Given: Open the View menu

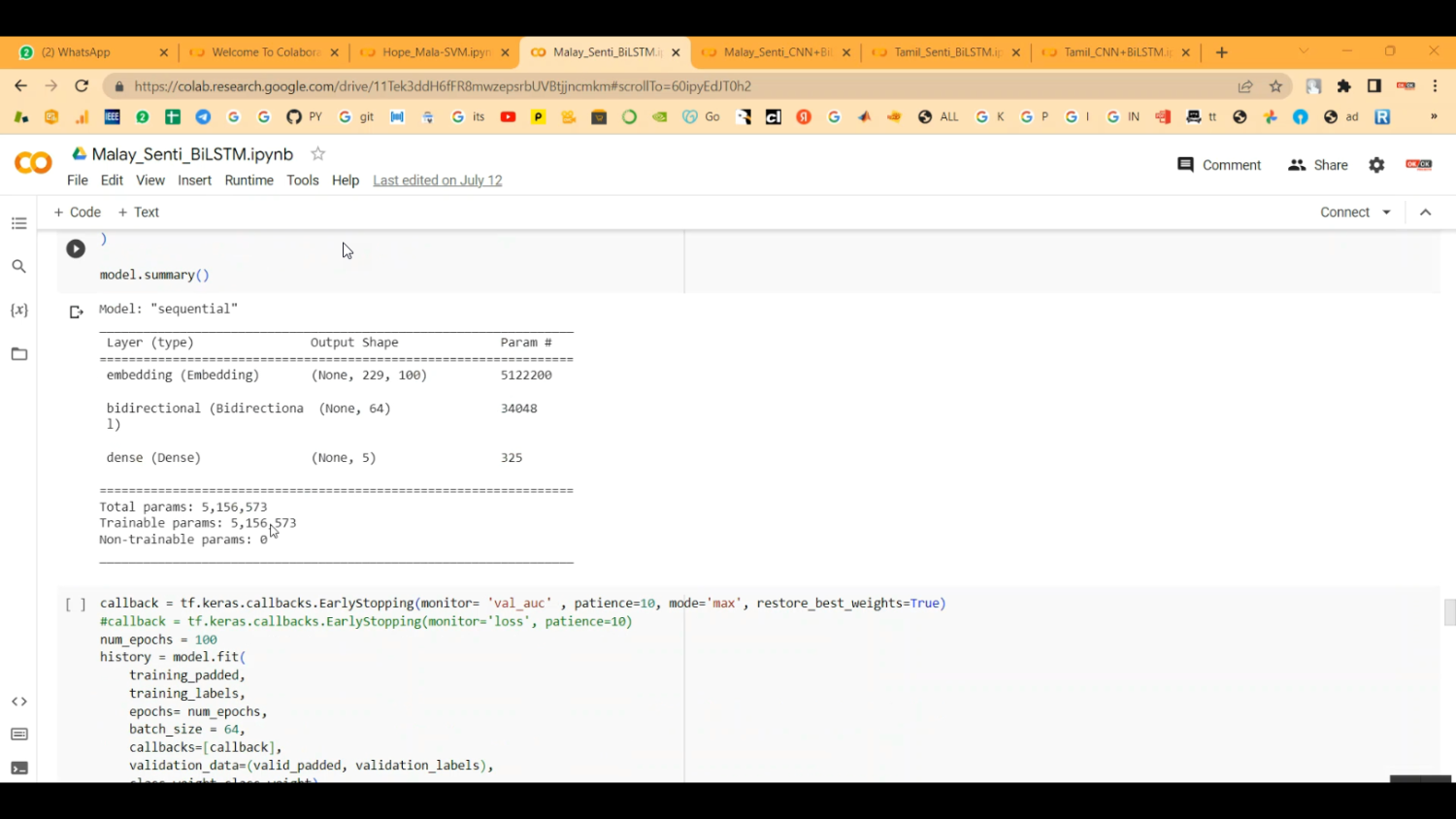Looking at the screenshot, I should coord(150,180).
